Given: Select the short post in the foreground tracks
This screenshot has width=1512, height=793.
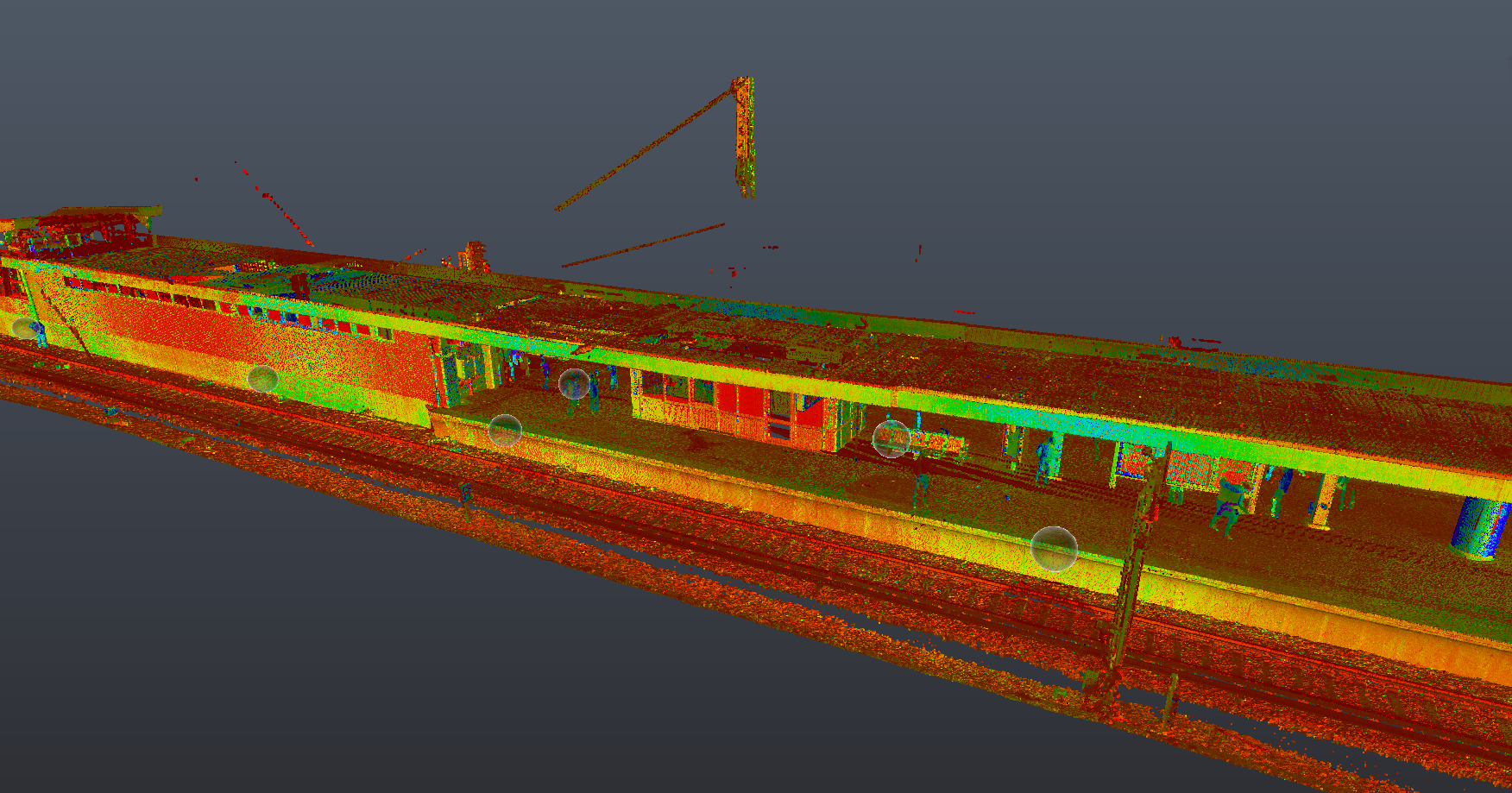Looking at the screenshot, I should point(466,494).
